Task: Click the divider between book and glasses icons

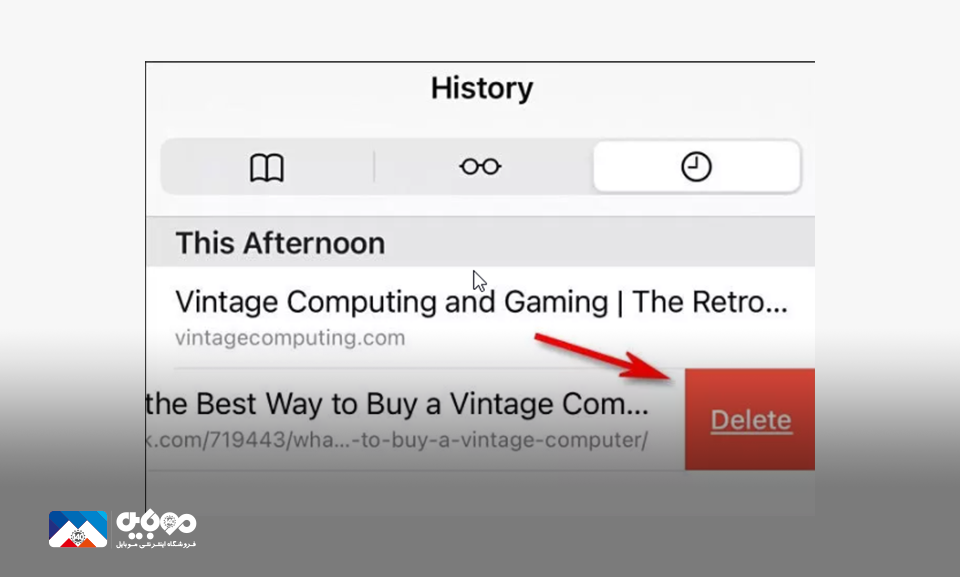Action: 374,167
